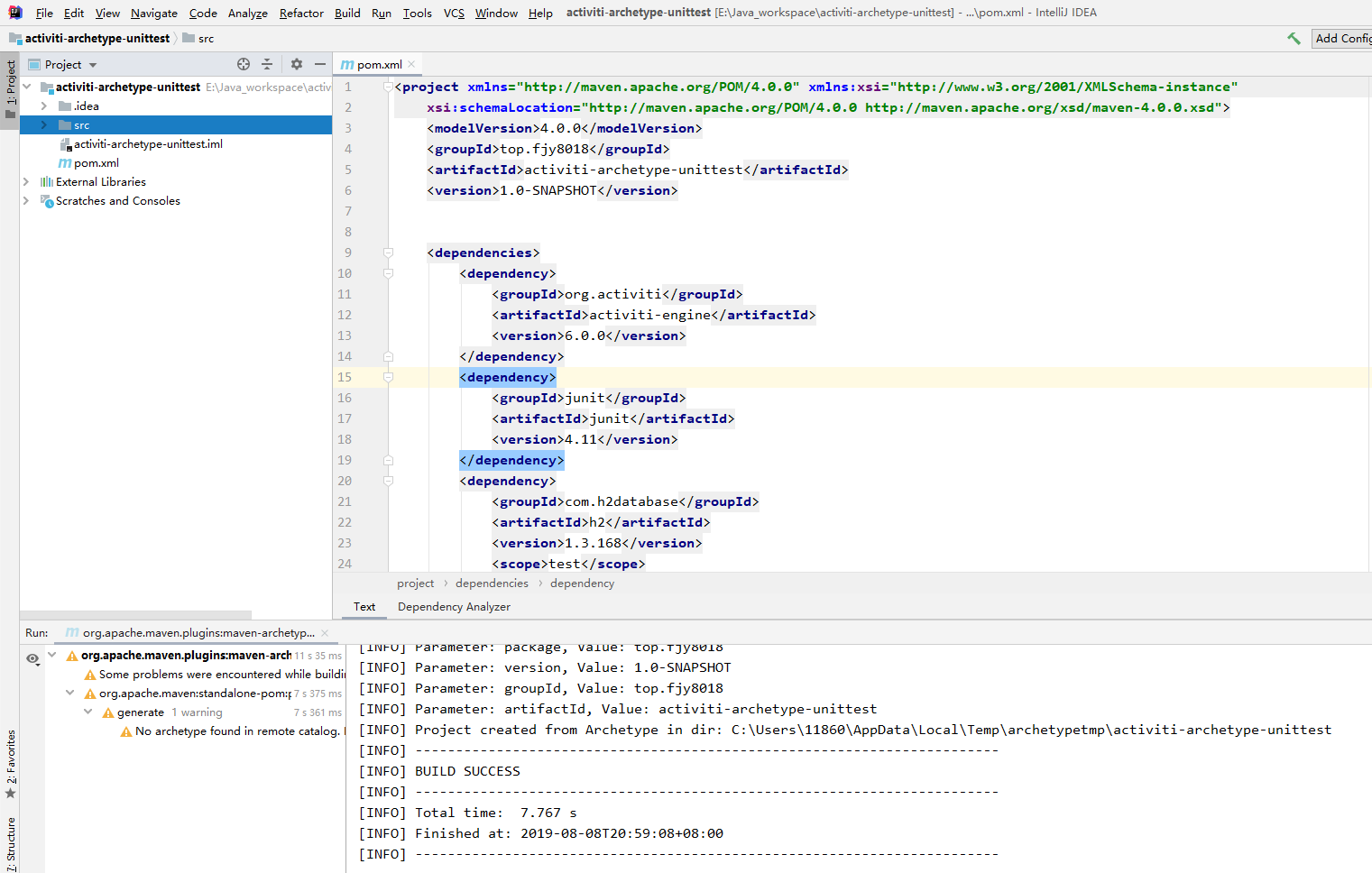Click the Add Configuration button
This screenshot has width=1372, height=873.
tap(1342, 38)
